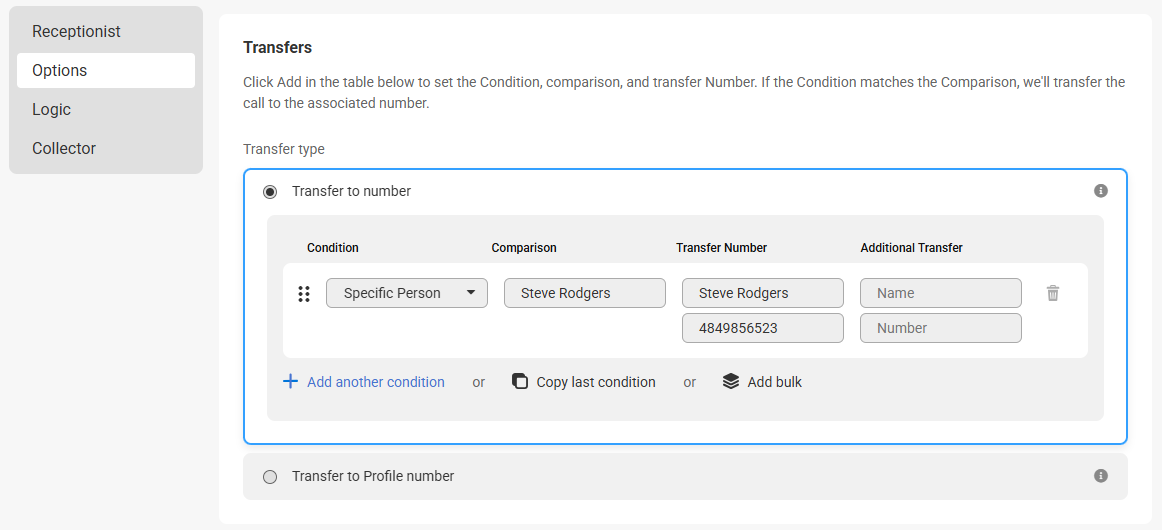Screen dimensions: 1162x530
Task: Click the Comparison field with Steve Rodgers
Action: coord(585,293)
